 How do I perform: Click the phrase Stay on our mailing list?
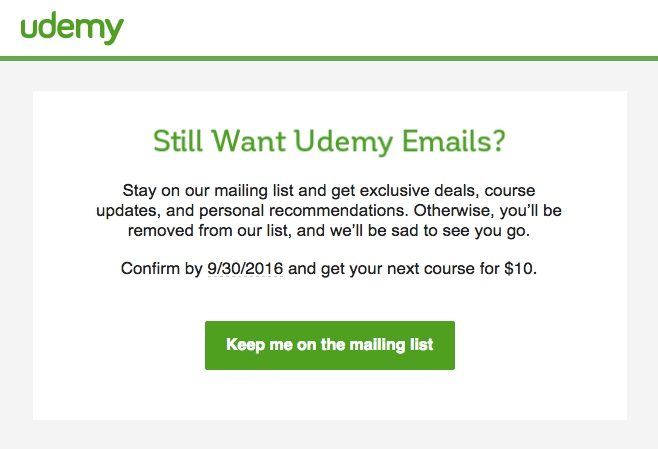click(198, 189)
